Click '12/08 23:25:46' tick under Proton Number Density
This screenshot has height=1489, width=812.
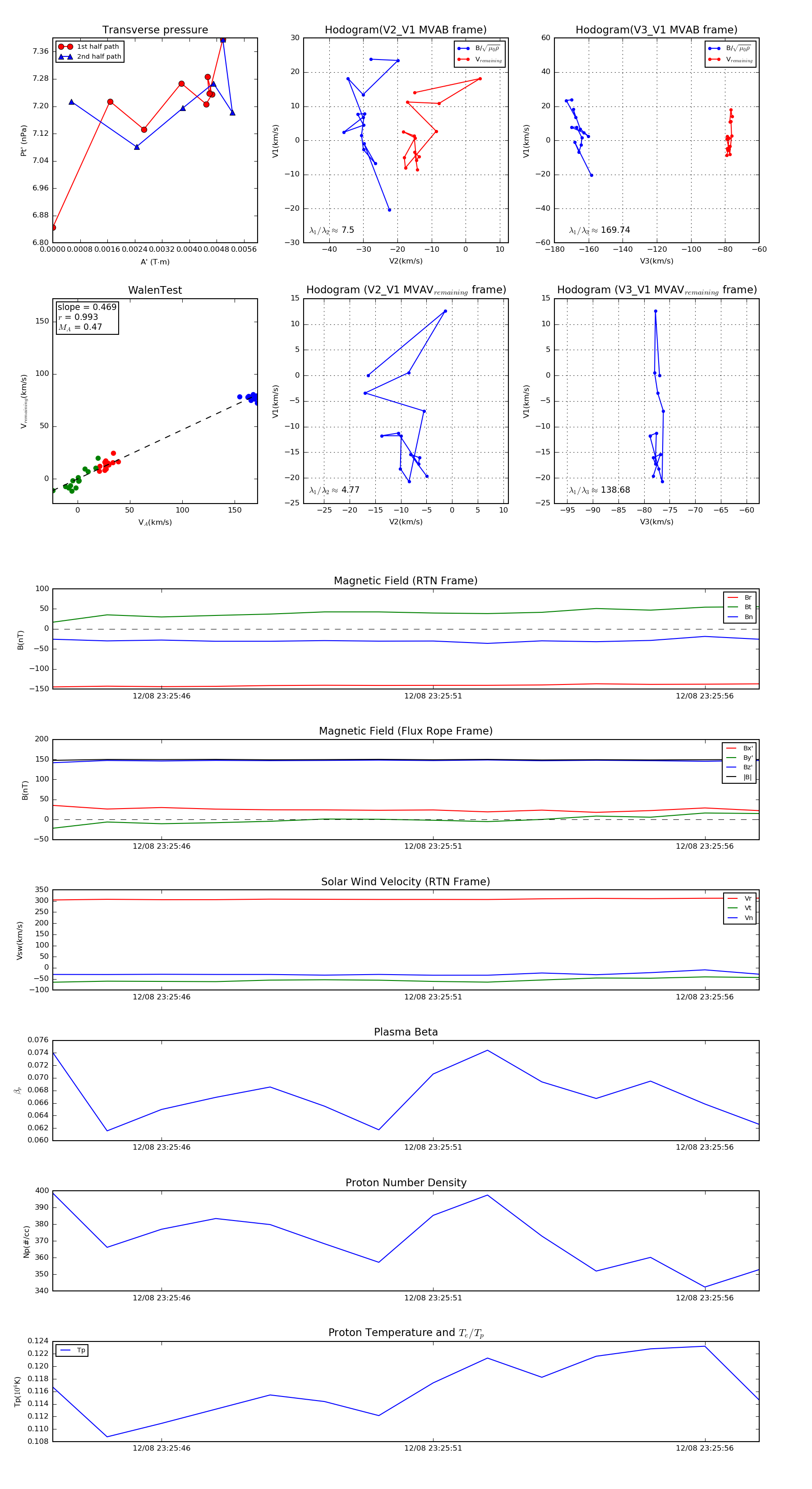161,1298
